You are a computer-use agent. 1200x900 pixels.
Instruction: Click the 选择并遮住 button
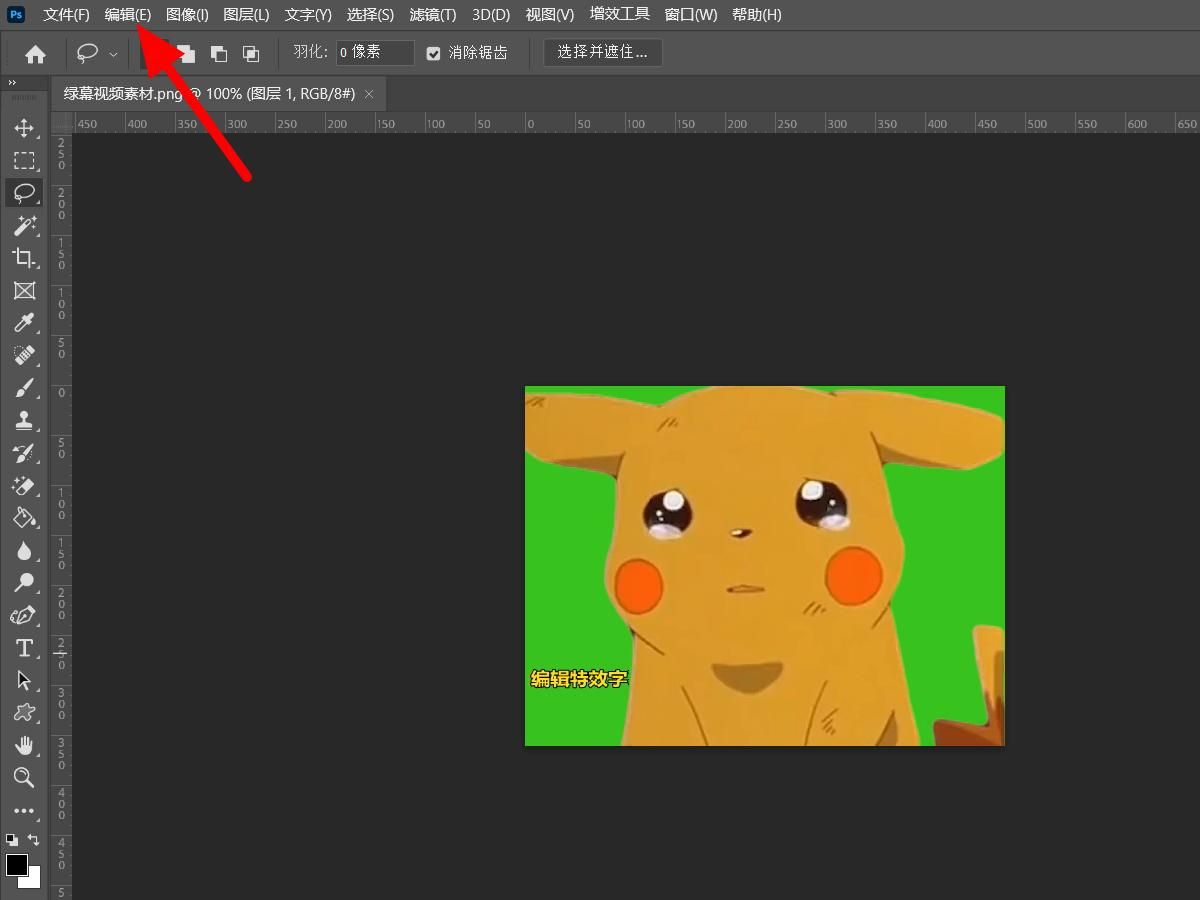pos(602,53)
